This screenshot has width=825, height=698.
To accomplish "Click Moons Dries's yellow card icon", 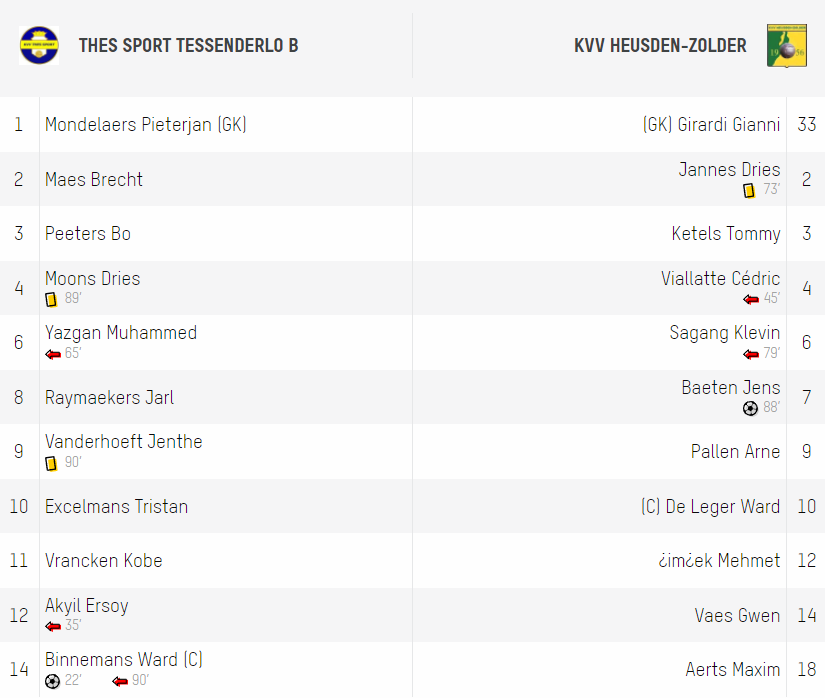I will [x=51, y=299].
